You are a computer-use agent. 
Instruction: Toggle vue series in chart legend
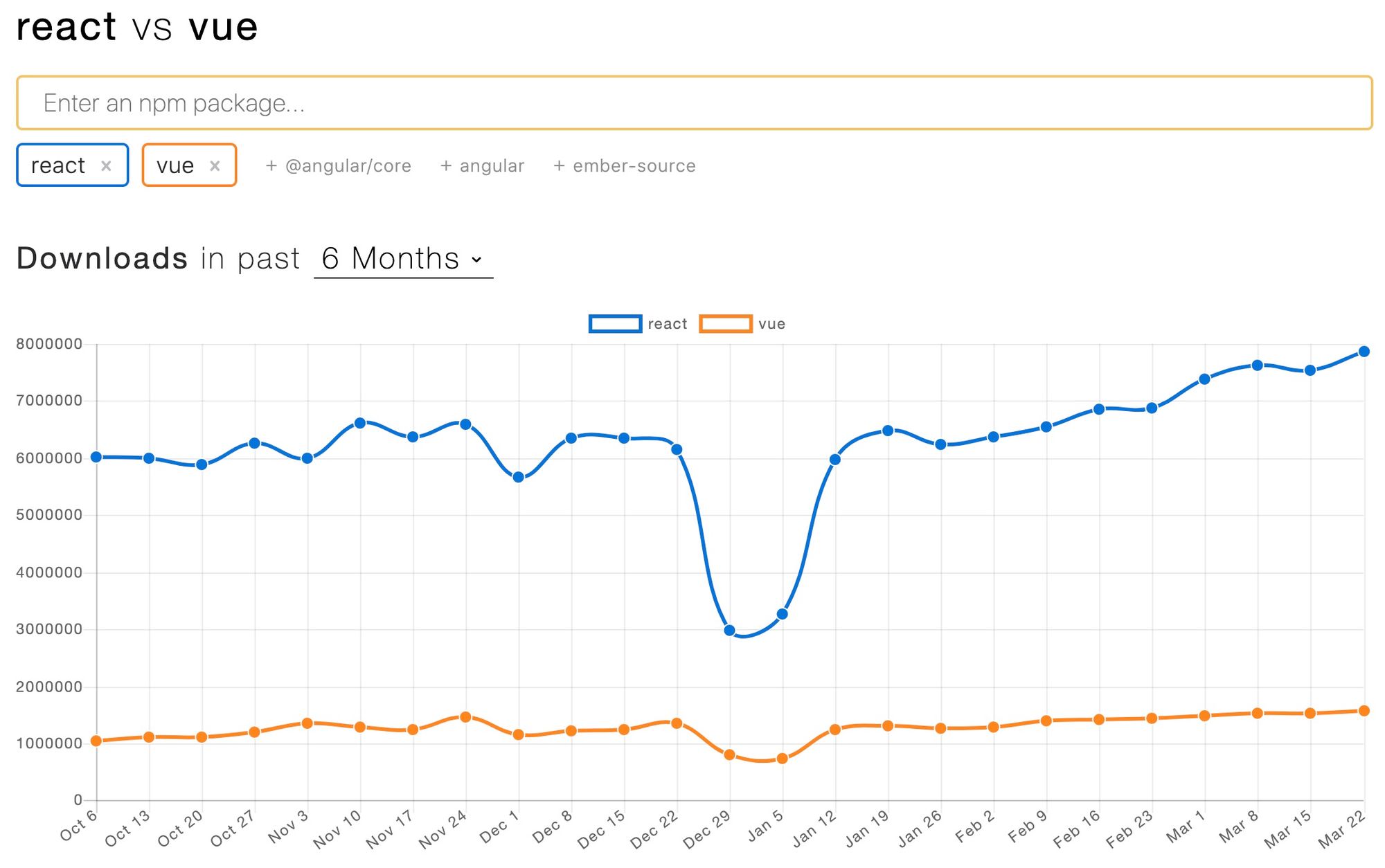(x=742, y=323)
